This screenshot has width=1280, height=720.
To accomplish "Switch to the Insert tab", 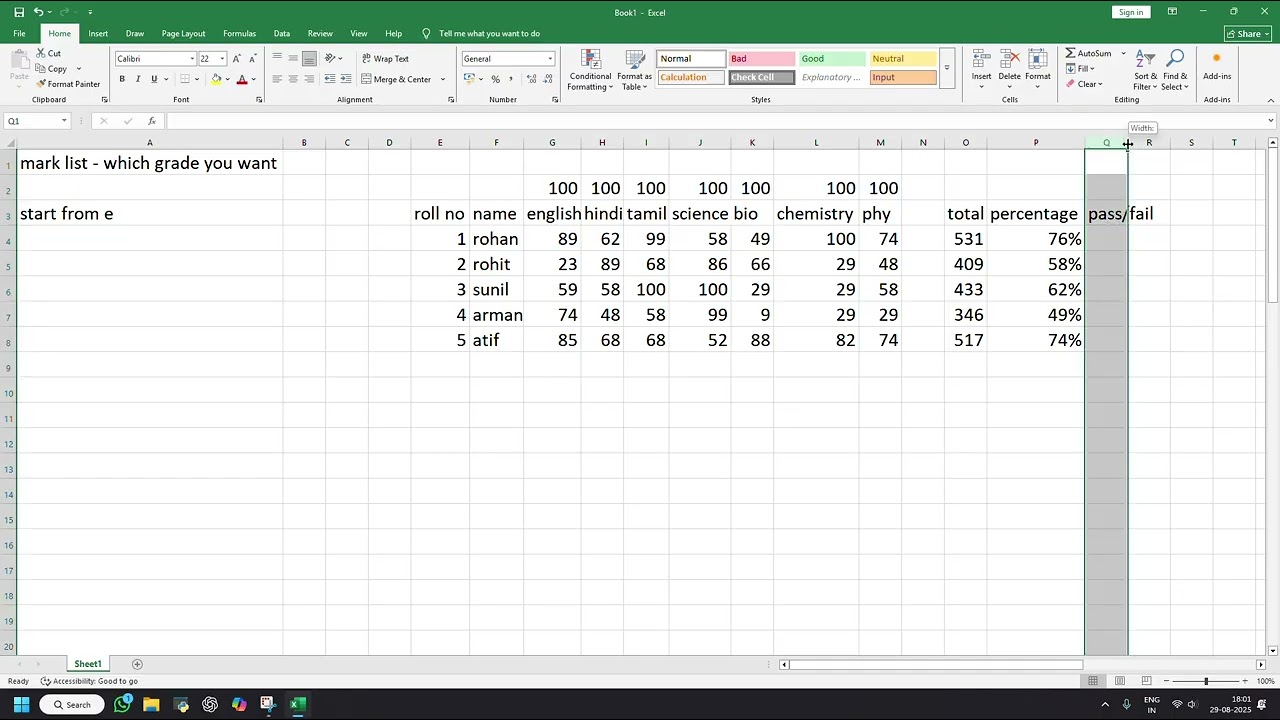I will pos(98,33).
